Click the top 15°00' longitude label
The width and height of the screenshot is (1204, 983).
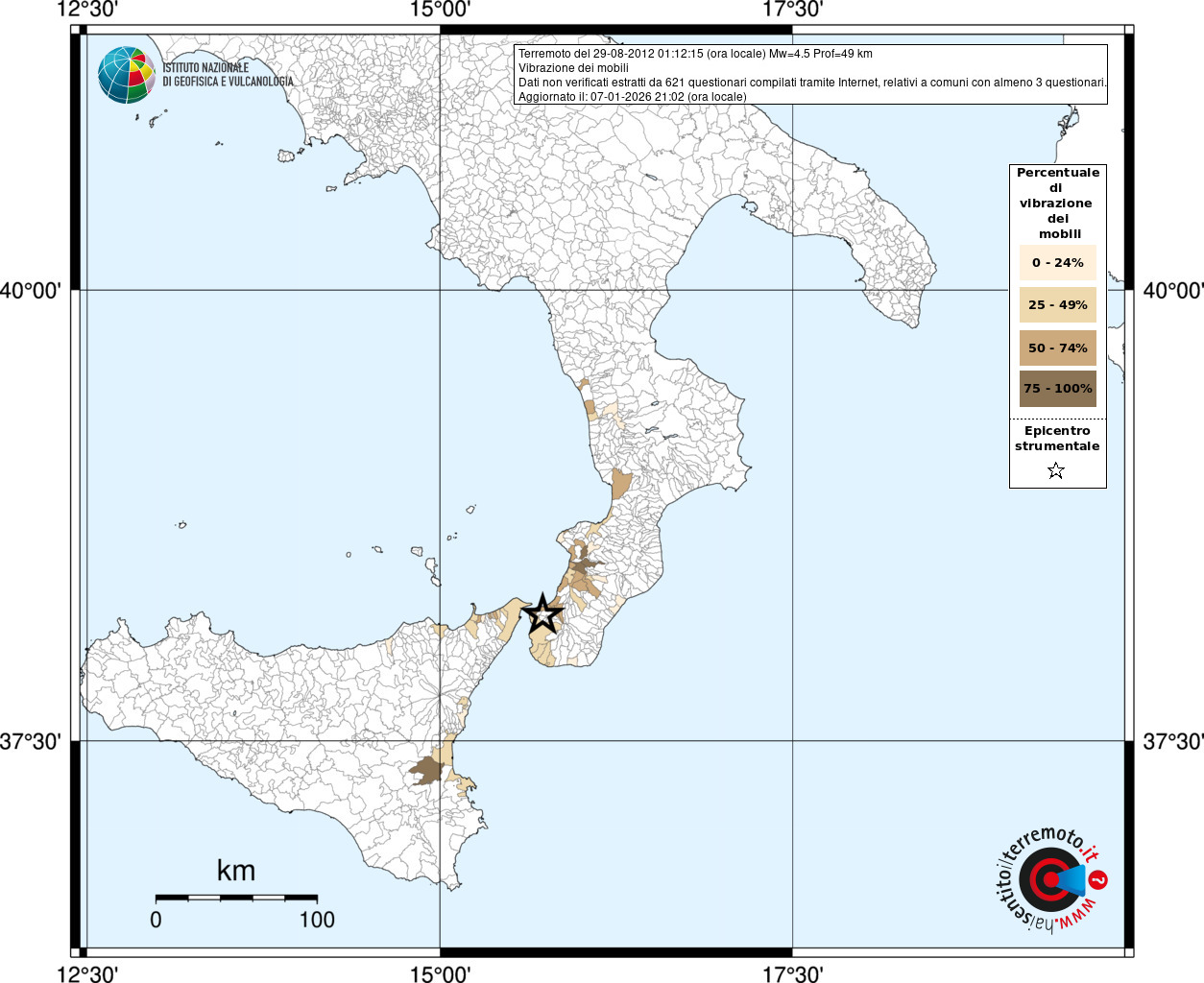point(440,11)
